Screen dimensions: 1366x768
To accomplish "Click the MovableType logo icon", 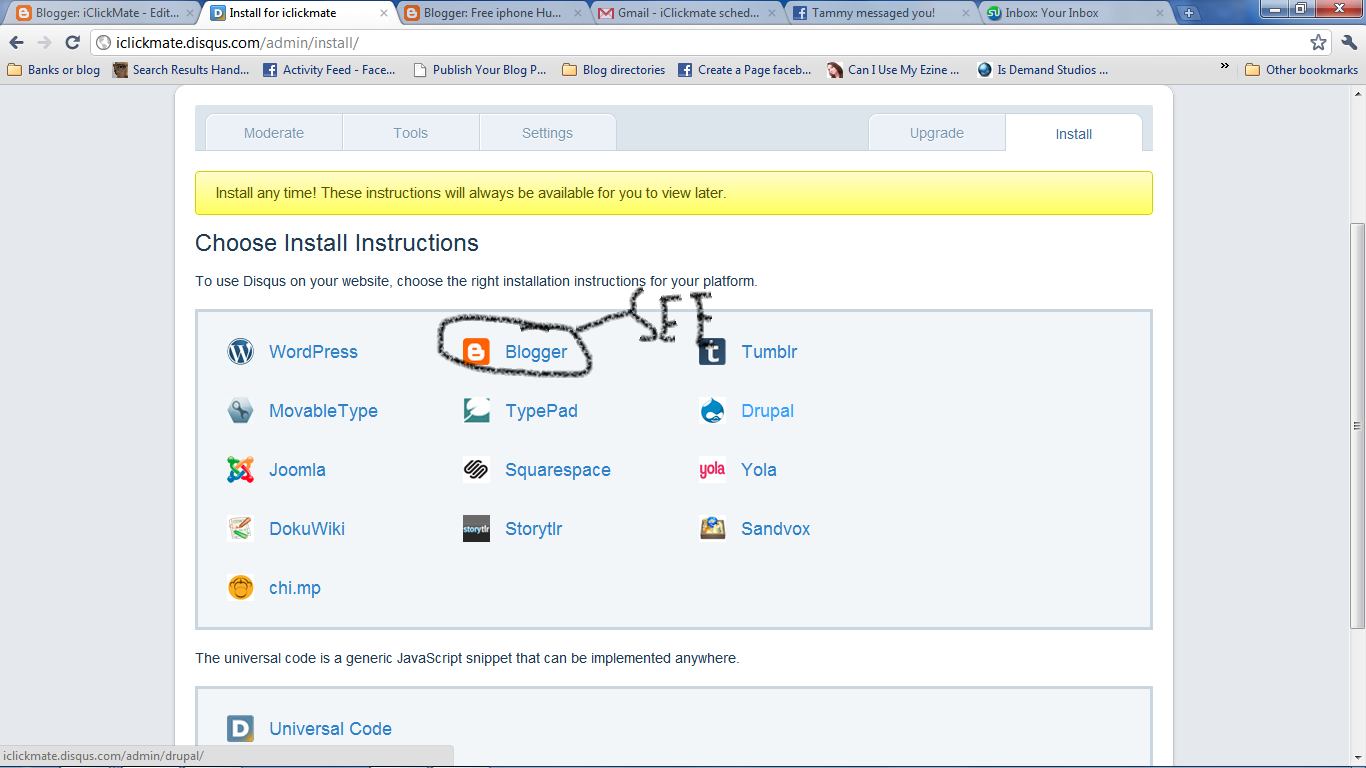I will tap(240, 411).
